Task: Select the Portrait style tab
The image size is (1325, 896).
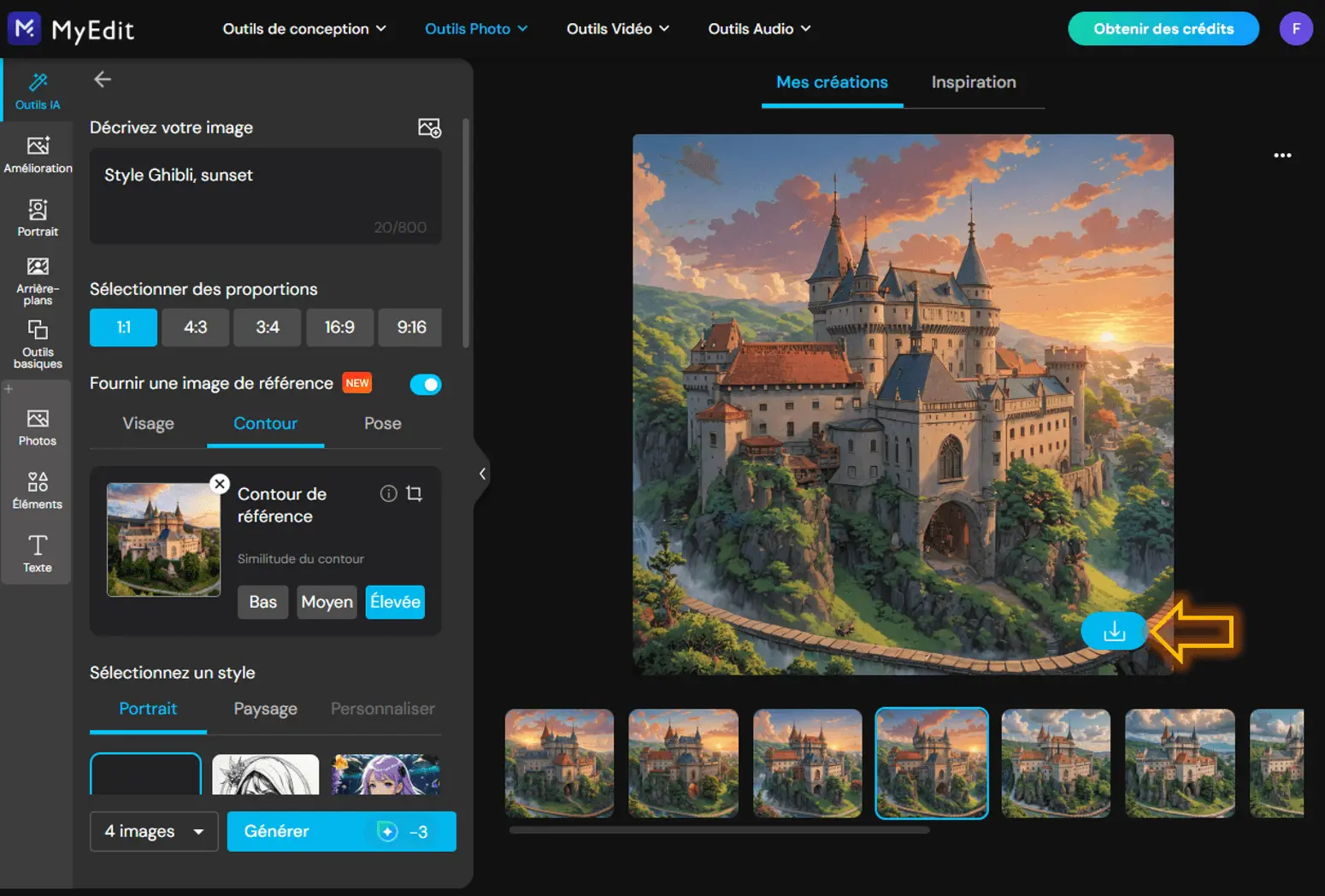Action: (x=148, y=709)
